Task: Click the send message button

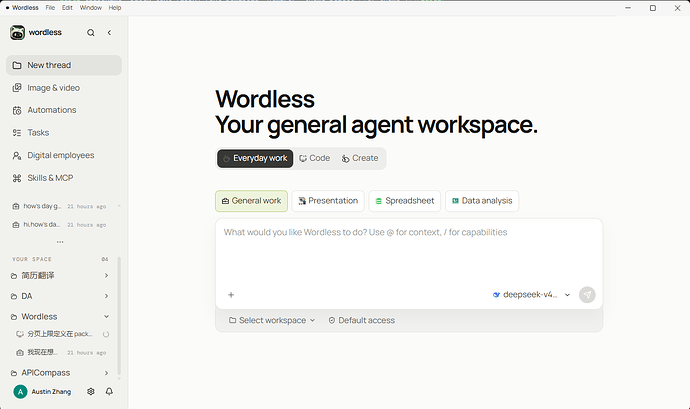Action: pyautogui.click(x=587, y=295)
